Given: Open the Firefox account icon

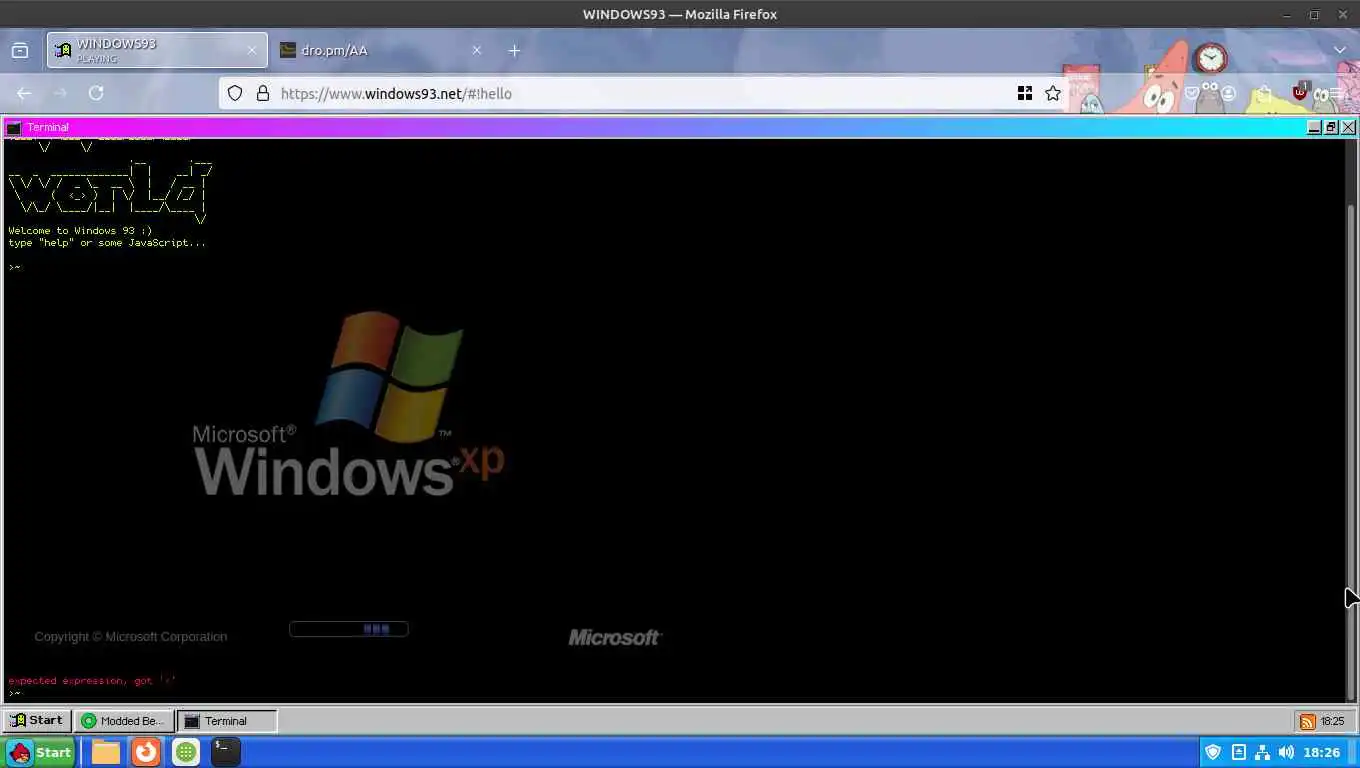Looking at the screenshot, I should pos(1228,93).
